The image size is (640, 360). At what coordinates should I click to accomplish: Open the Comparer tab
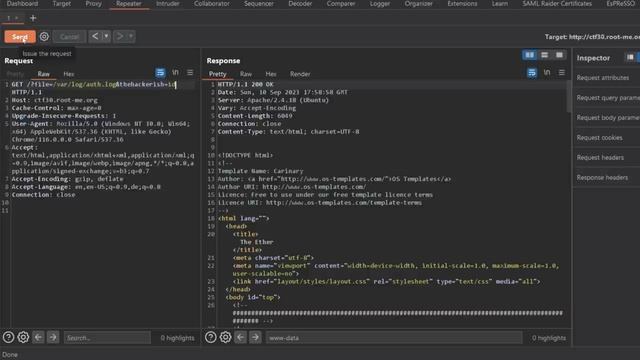(x=341, y=4)
